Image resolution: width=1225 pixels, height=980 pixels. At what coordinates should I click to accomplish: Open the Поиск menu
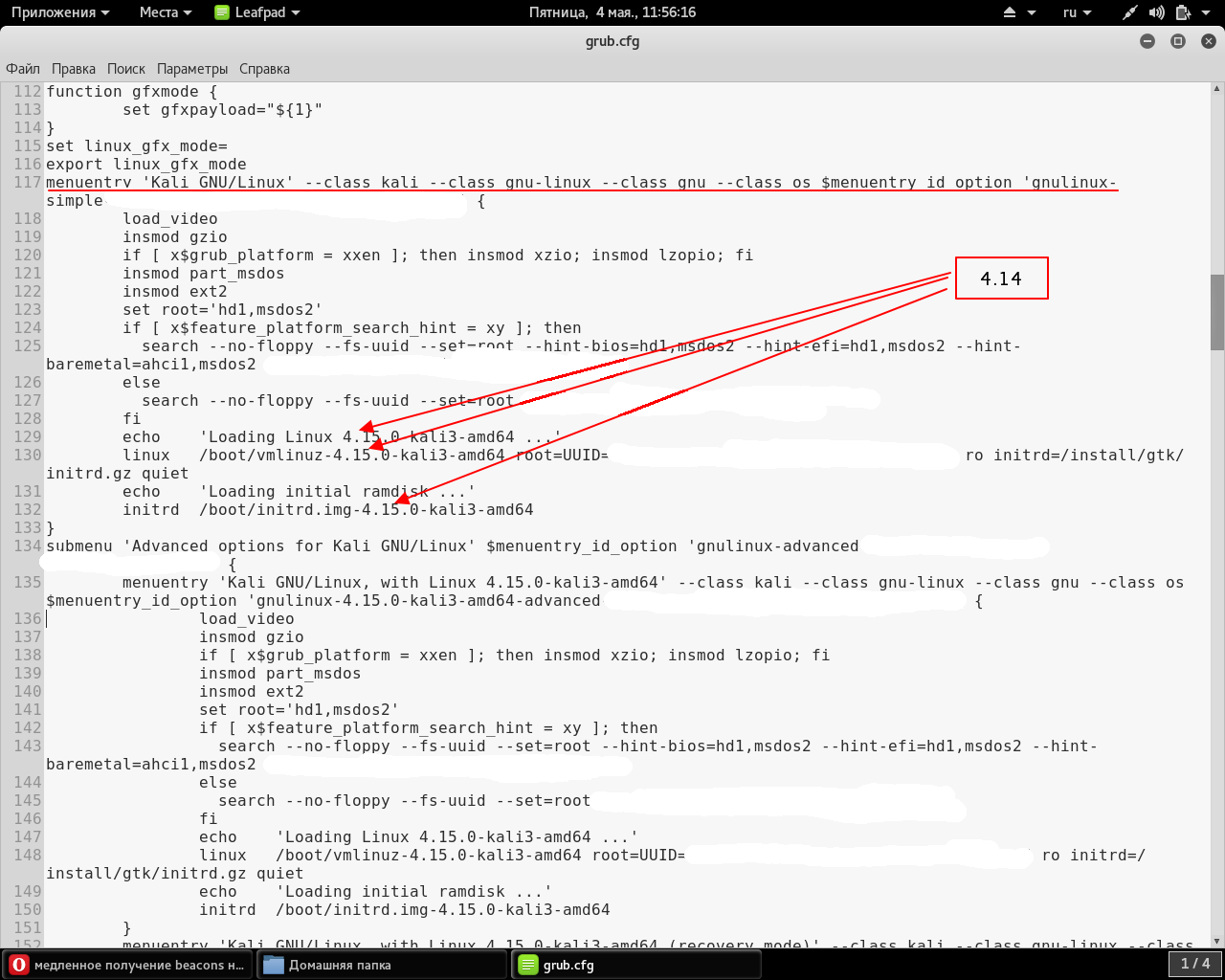(126, 69)
